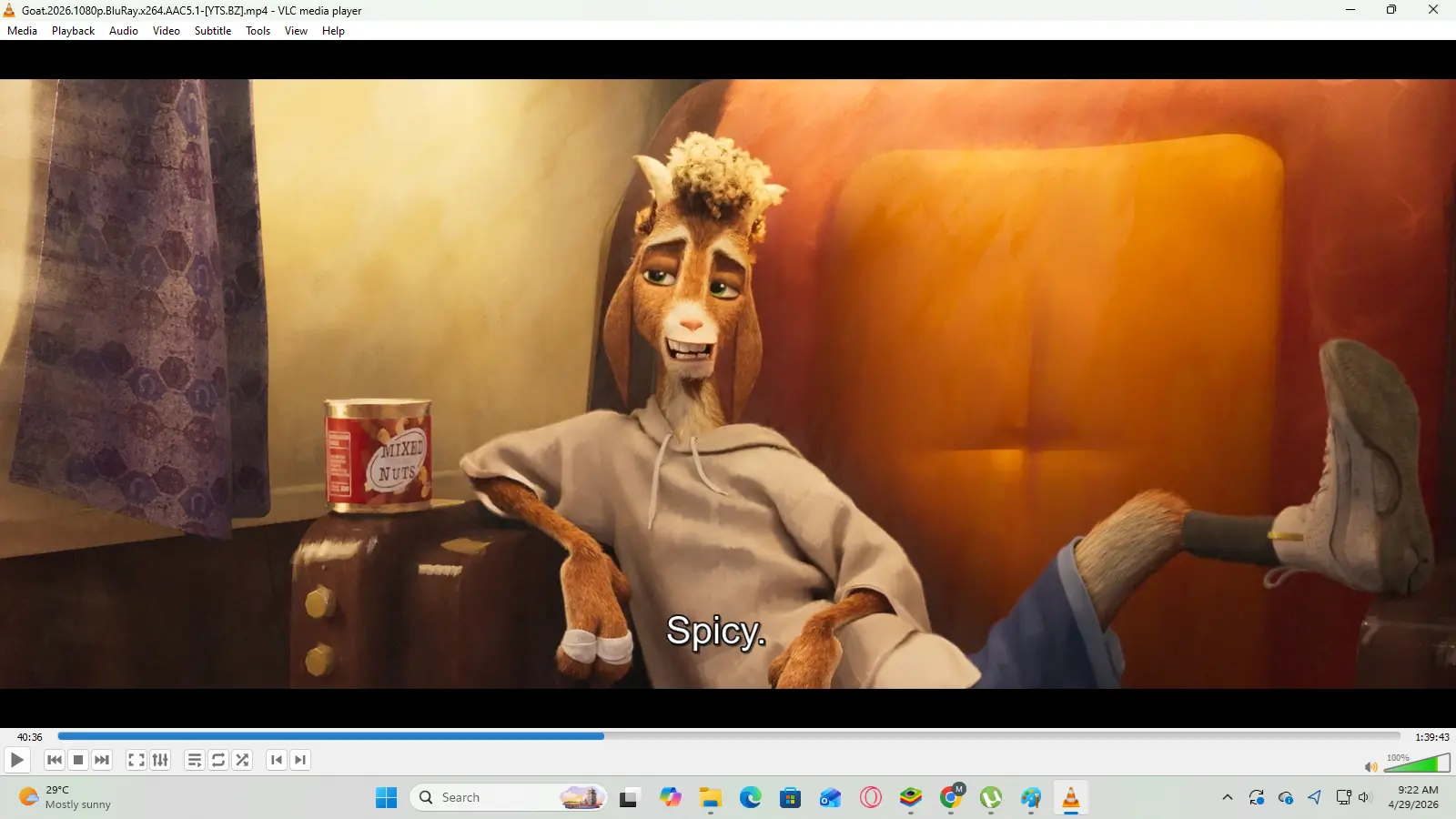The image size is (1456, 819).
Task: Open network settings from the system tray
Action: (x=1343, y=798)
